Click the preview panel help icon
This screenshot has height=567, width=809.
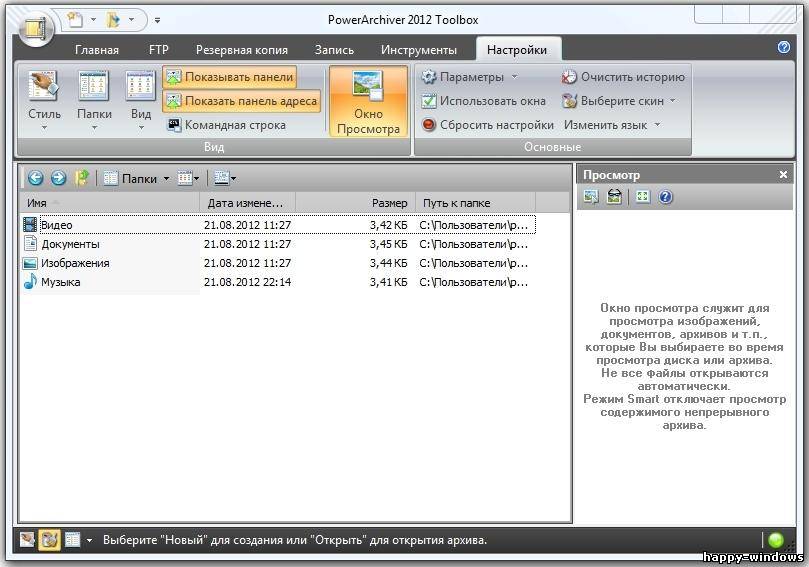click(666, 197)
